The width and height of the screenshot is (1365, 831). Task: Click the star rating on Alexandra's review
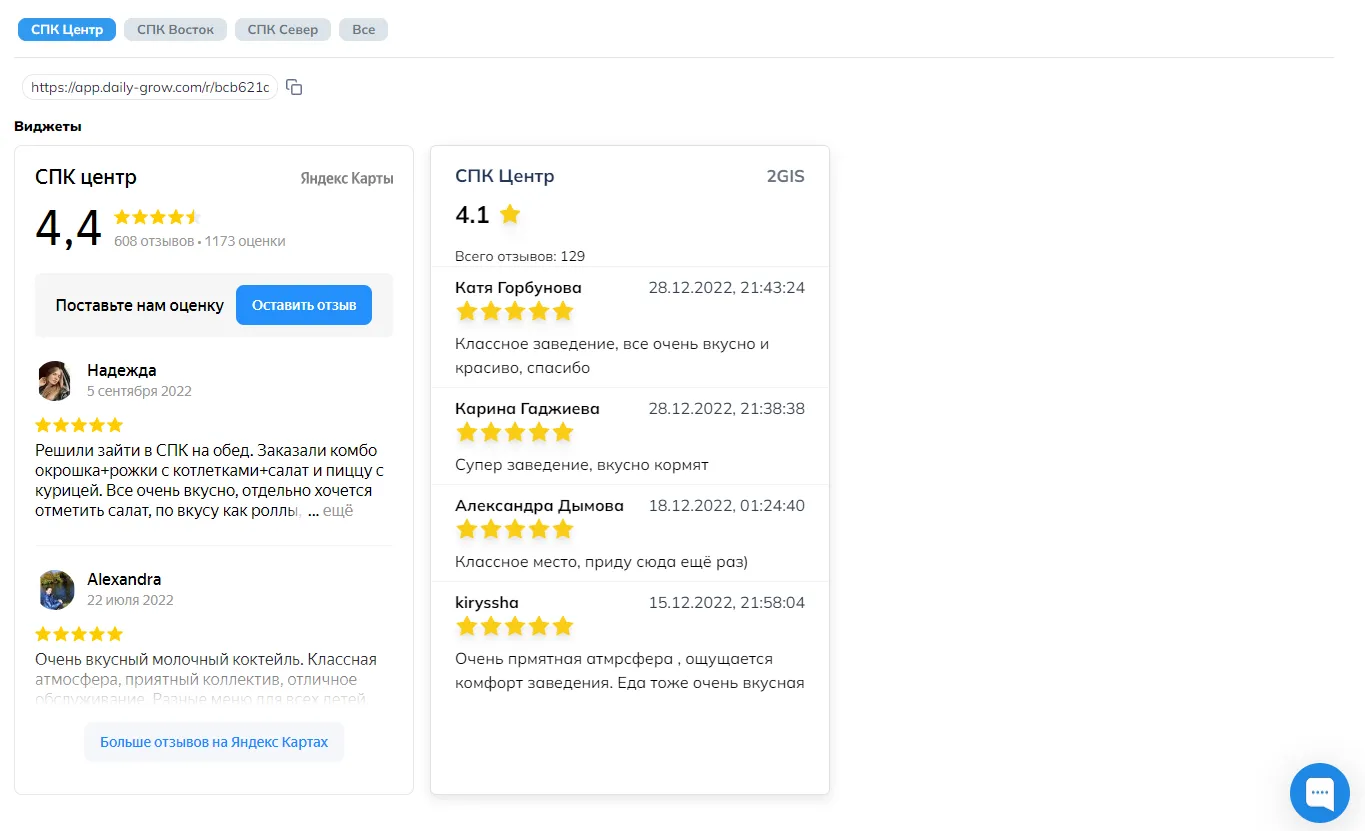pyautogui.click(x=79, y=634)
